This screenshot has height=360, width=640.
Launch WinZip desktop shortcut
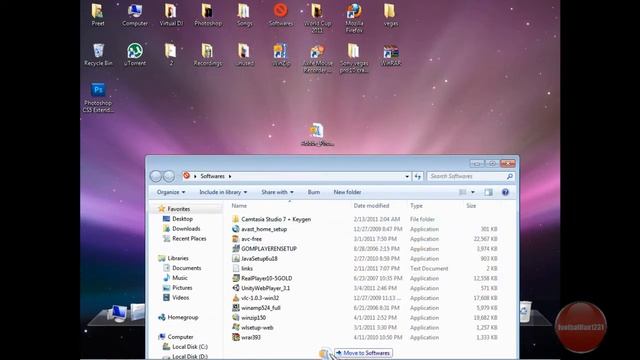click(281, 54)
